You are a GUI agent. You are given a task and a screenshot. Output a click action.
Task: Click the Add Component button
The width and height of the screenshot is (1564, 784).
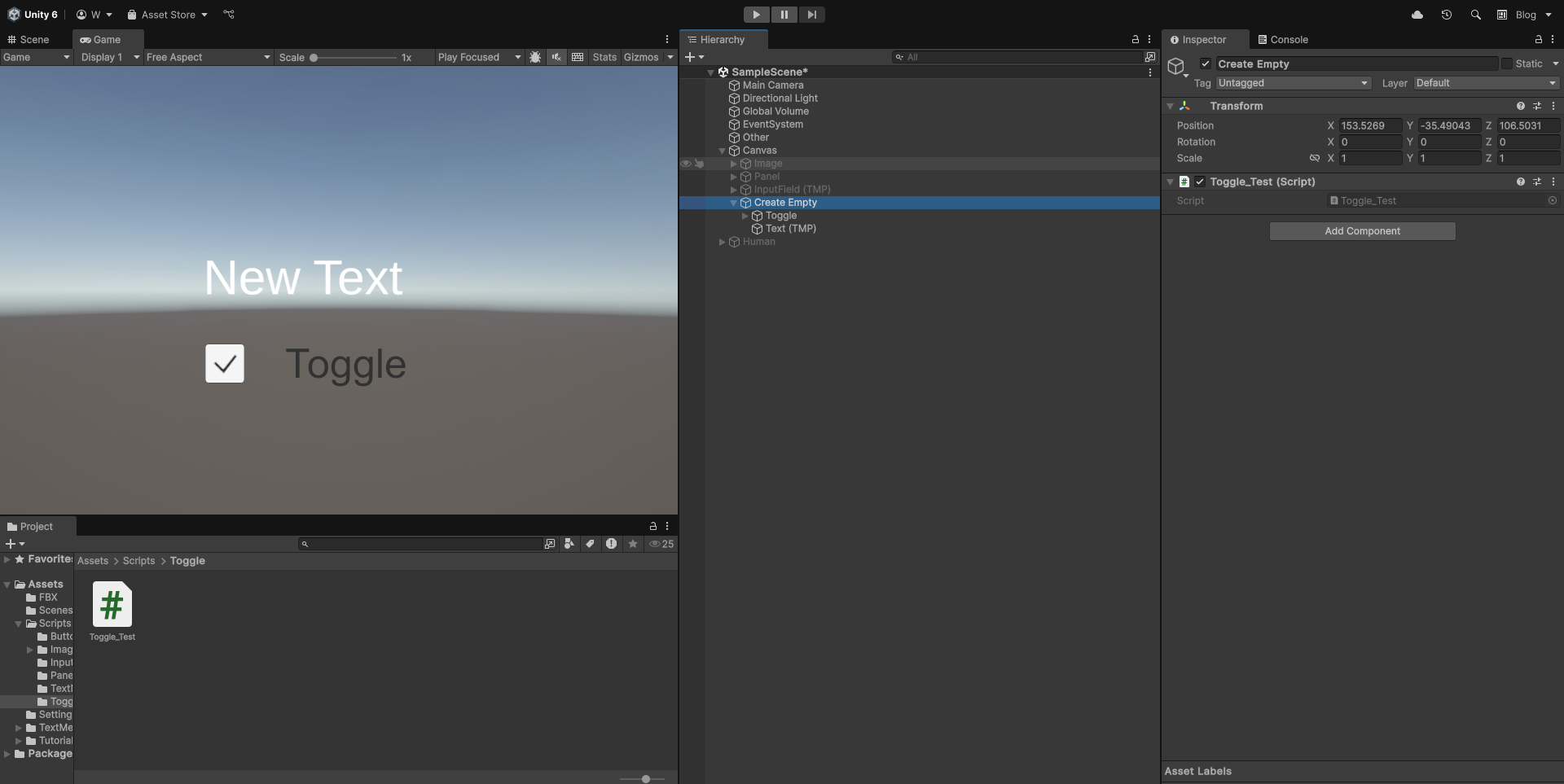[x=1362, y=231]
